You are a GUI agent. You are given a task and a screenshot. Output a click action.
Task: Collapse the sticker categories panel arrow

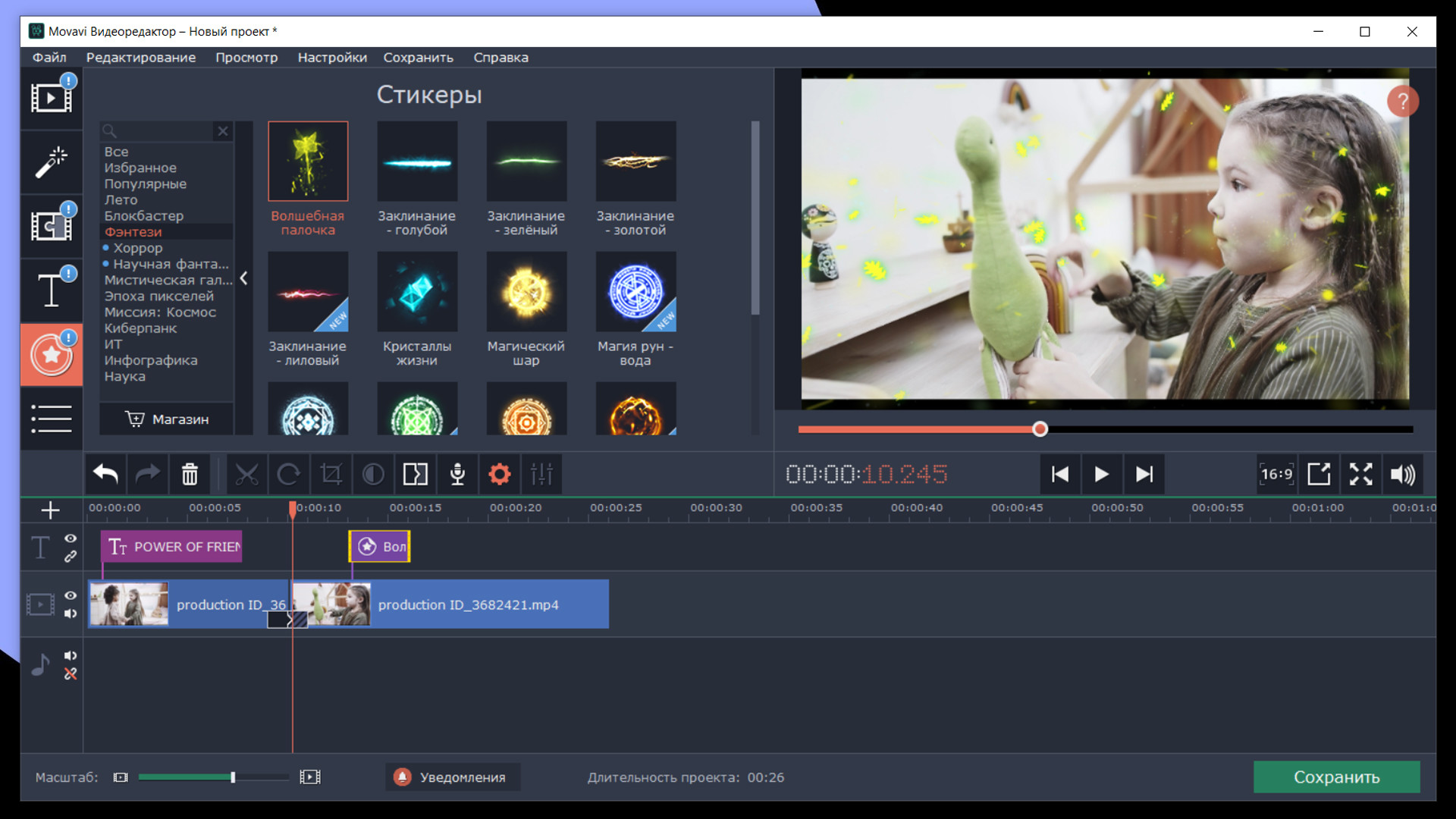tap(243, 278)
